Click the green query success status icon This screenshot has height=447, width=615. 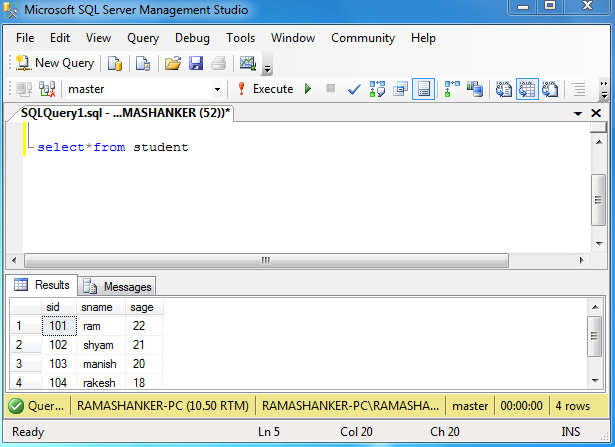16,406
